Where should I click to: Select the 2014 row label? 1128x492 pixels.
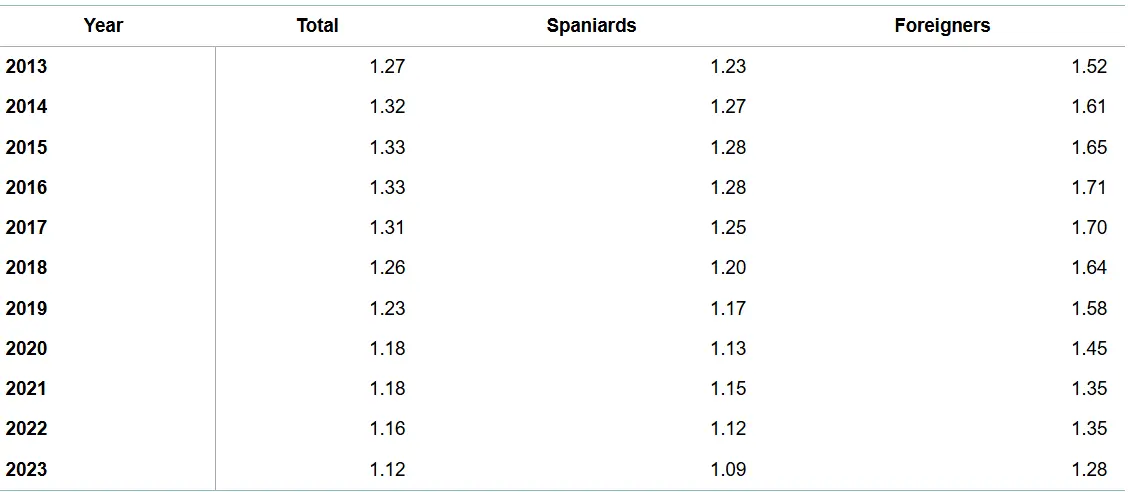point(26,107)
